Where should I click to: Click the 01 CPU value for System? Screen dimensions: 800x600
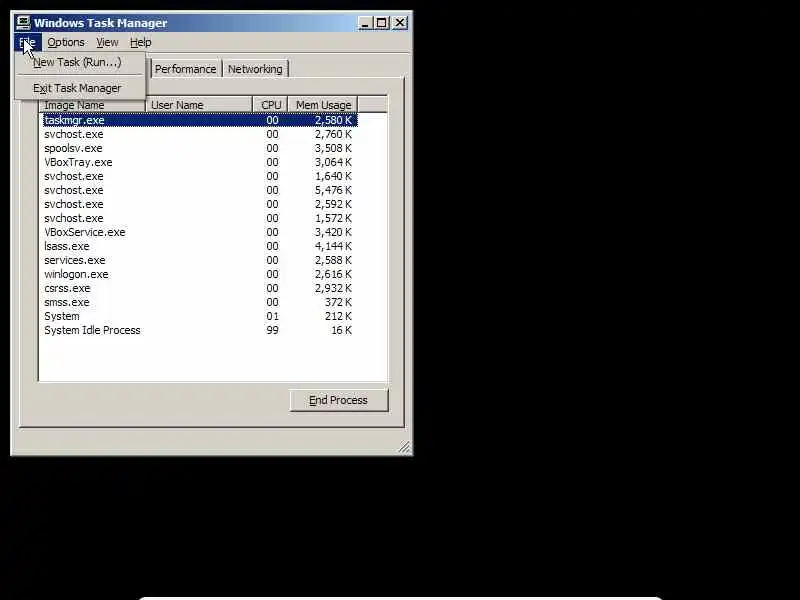(x=272, y=316)
